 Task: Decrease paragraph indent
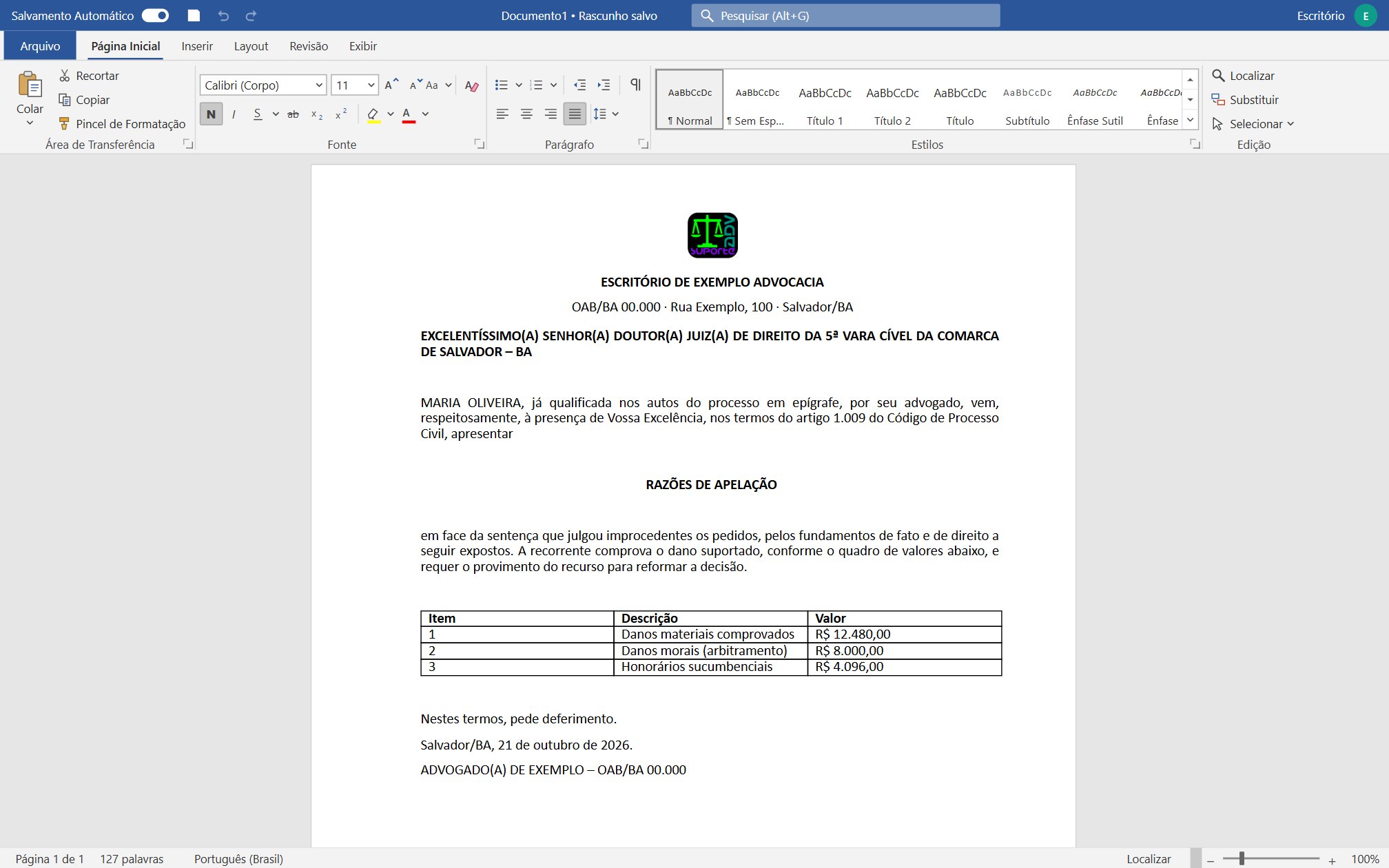[x=579, y=85]
